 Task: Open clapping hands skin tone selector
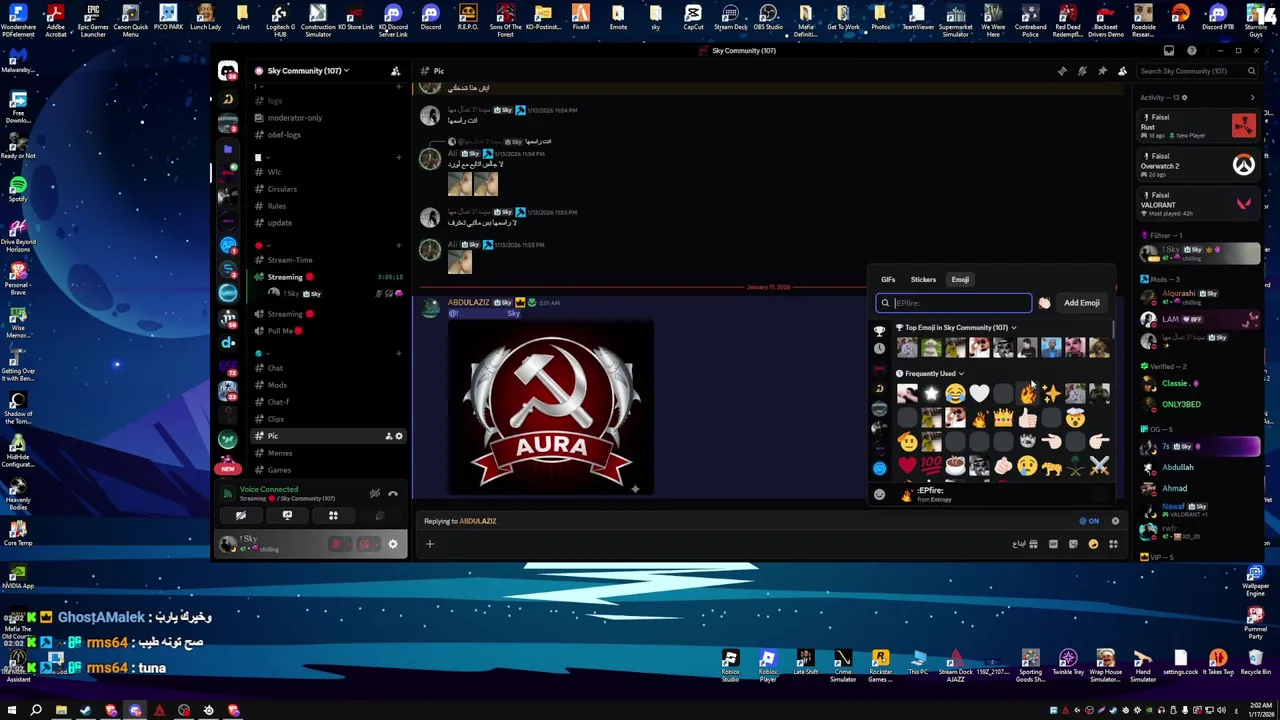pyautogui.click(x=1044, y=303)
